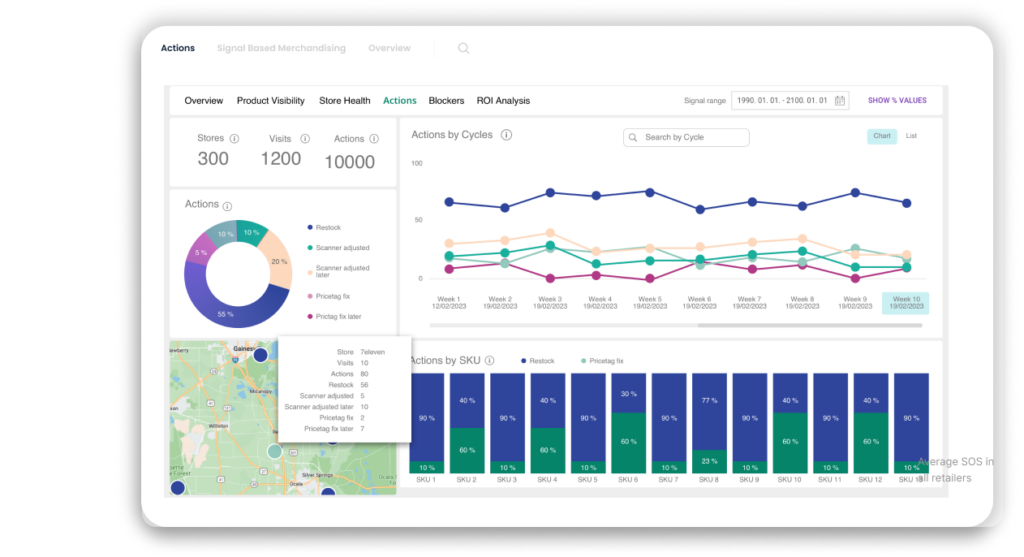
Task: Open the calendar icon in Signal range
Action: [840, 101]
